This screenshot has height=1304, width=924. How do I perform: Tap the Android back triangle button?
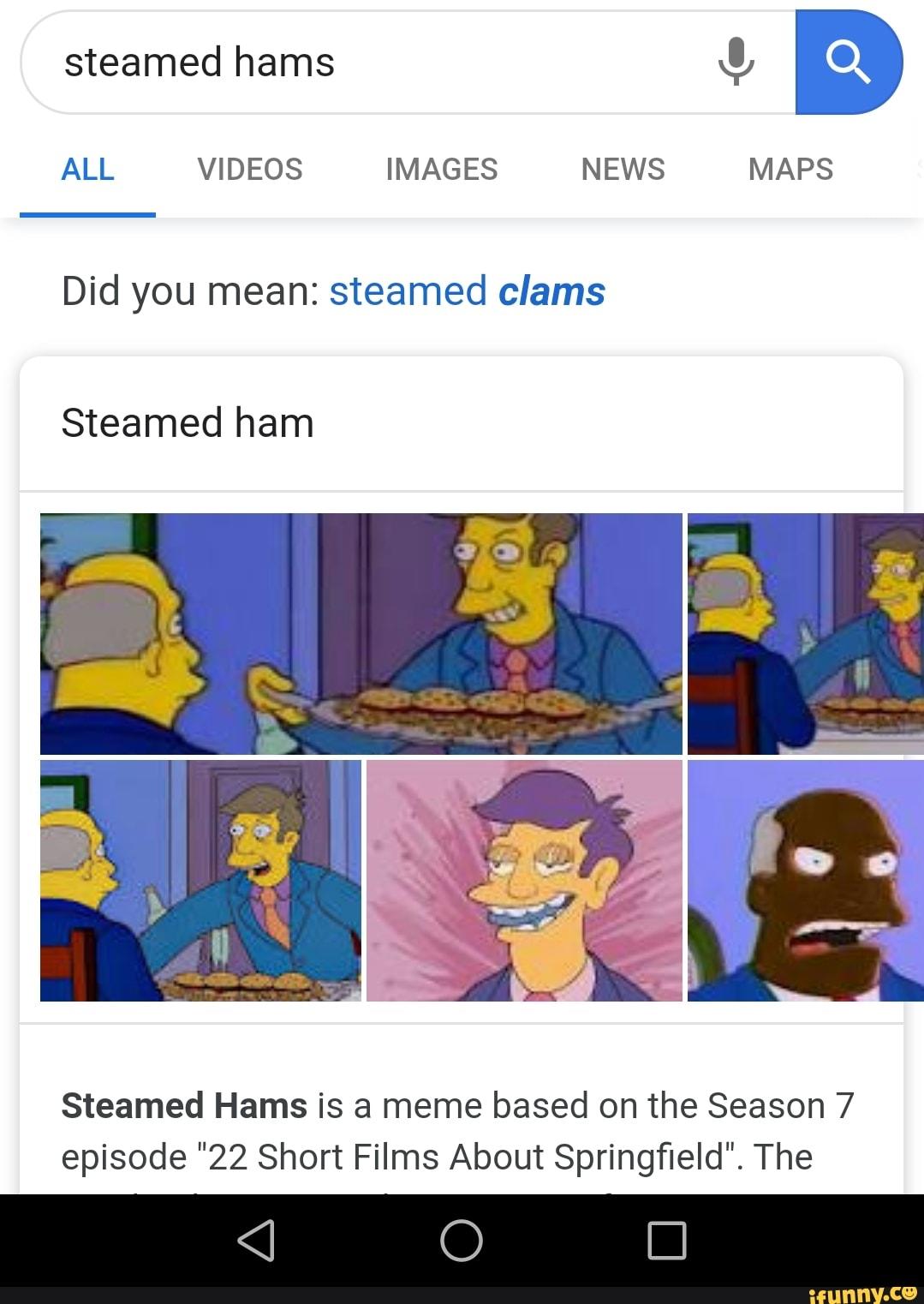tap(256, 1240)
